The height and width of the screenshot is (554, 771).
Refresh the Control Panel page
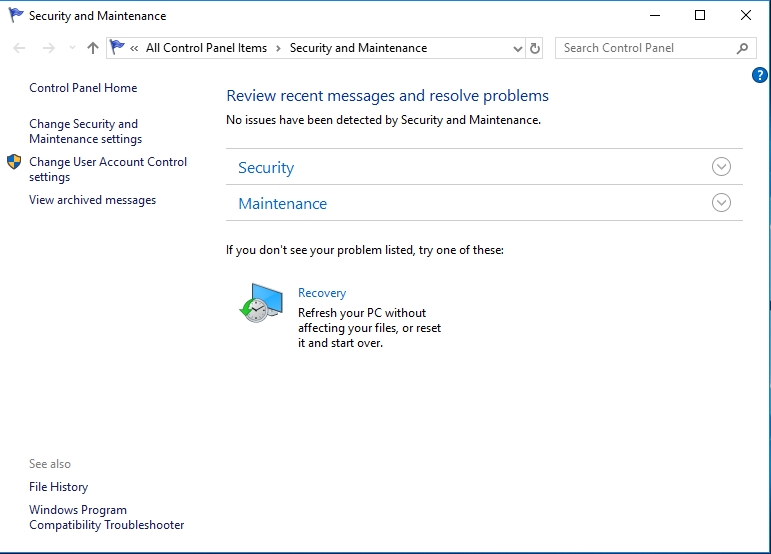coord(534,48)
